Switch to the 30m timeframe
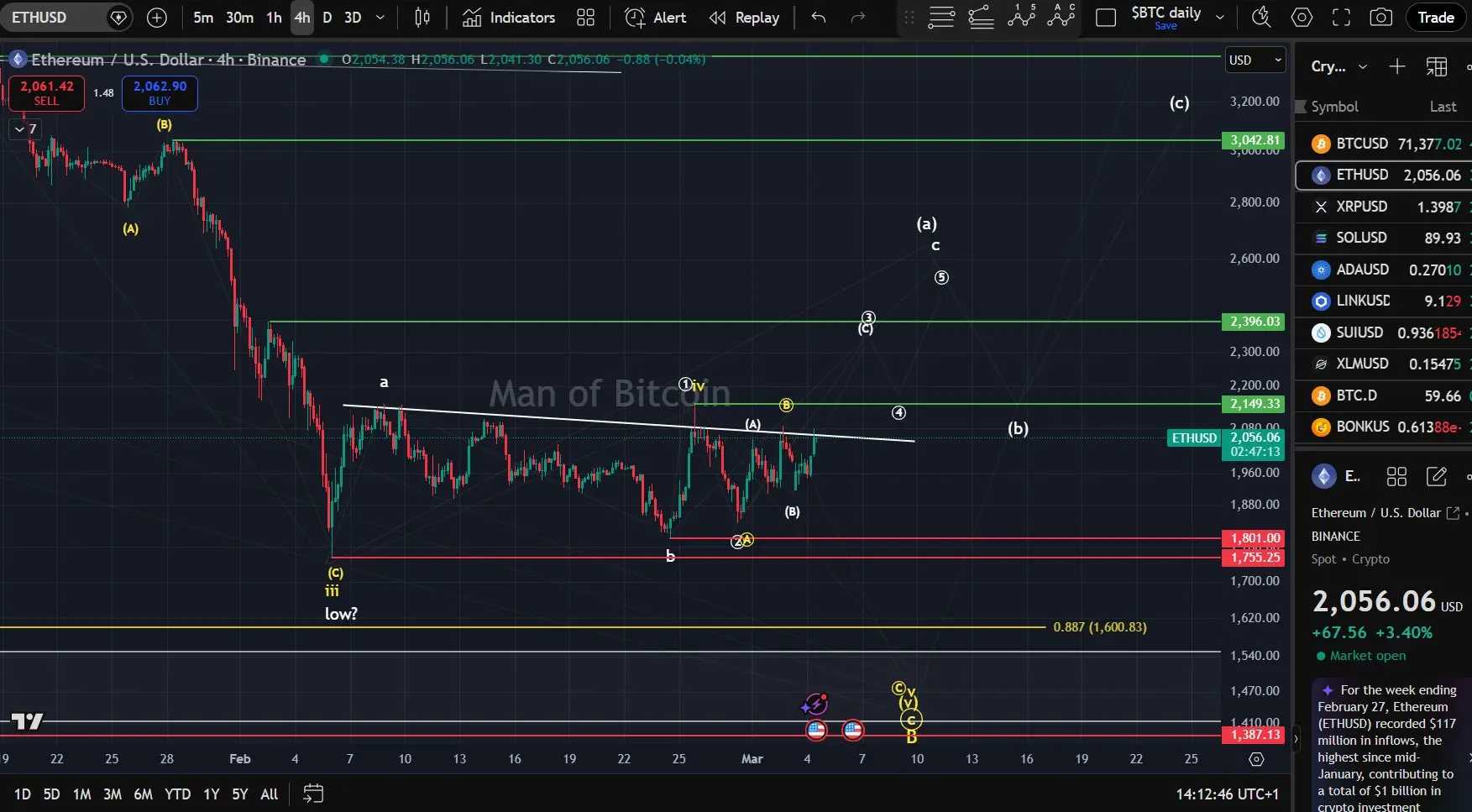Viewport: 1472px width, 812px height. (239, 18)
